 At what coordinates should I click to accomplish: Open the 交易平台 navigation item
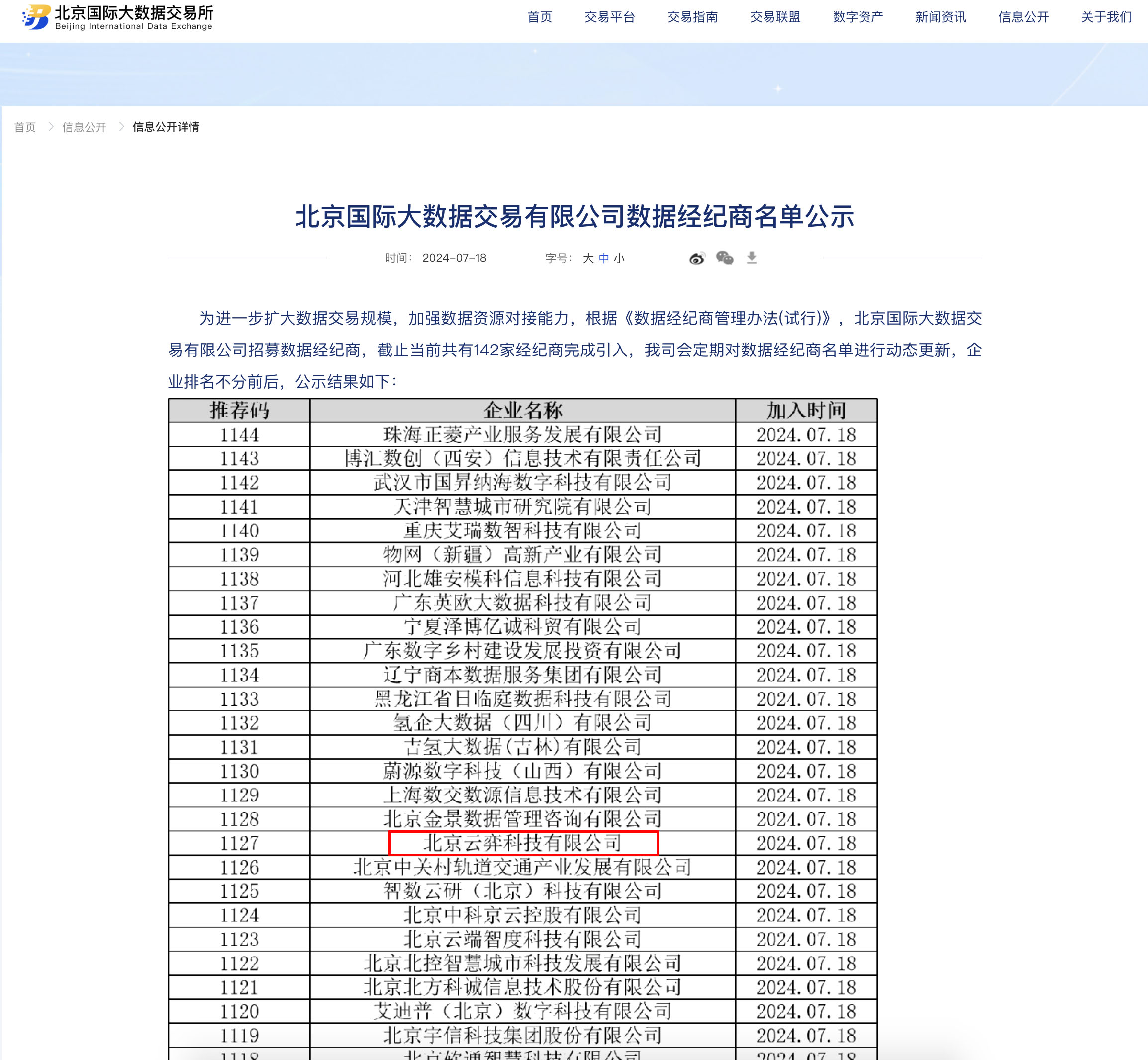[610, 17]
